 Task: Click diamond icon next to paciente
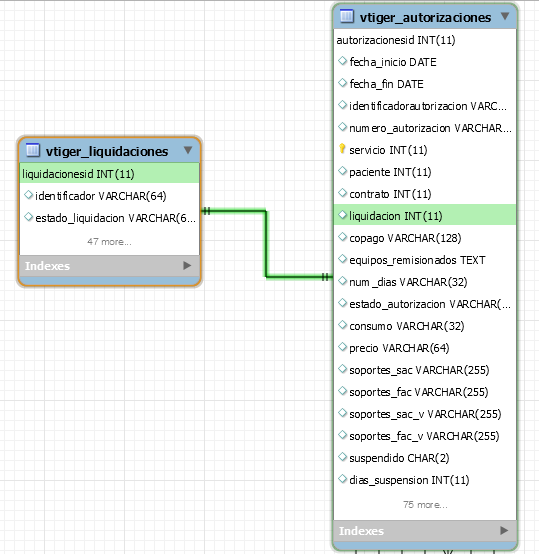tap(342, 171)
